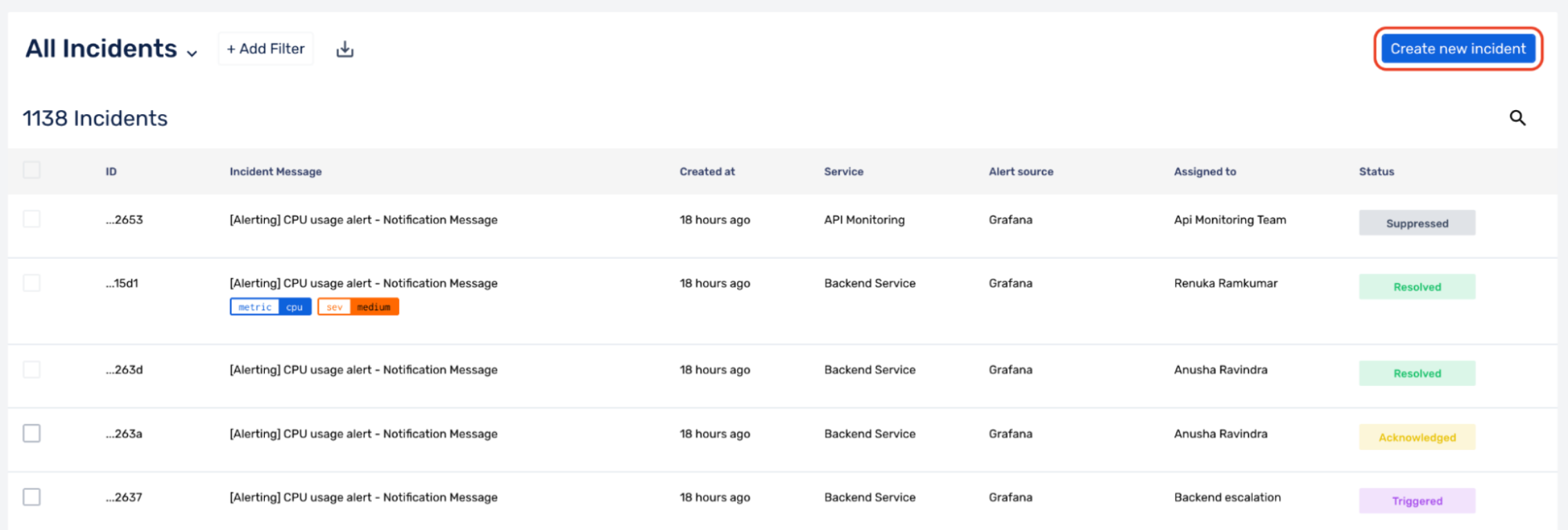Click 18 hours ago in row ...15d1
The width and height of the screenshot is (1568, 530).
point(715,284)
